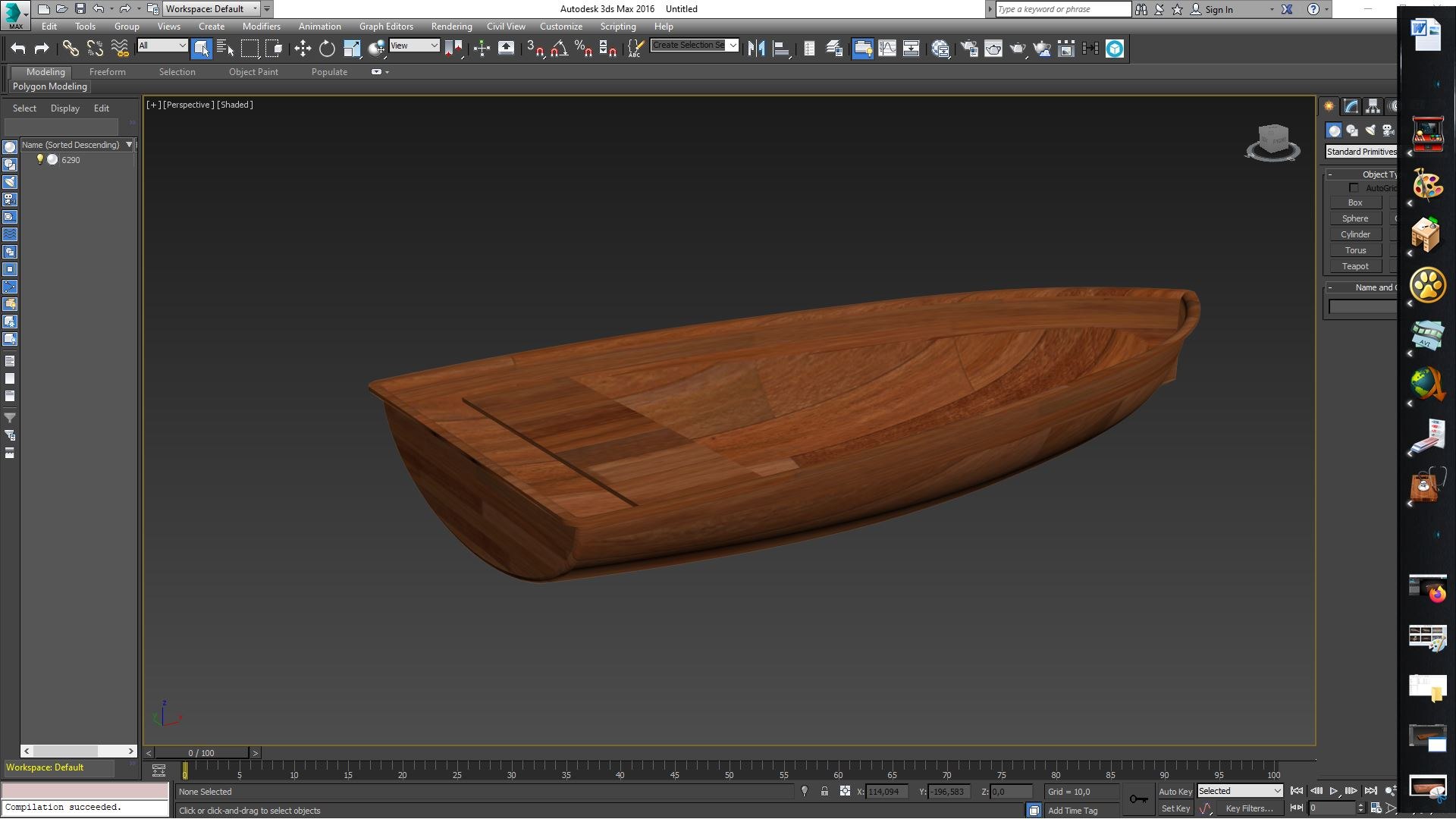
Task: Open the Material Editor icon
Action: tap(941, 49)
